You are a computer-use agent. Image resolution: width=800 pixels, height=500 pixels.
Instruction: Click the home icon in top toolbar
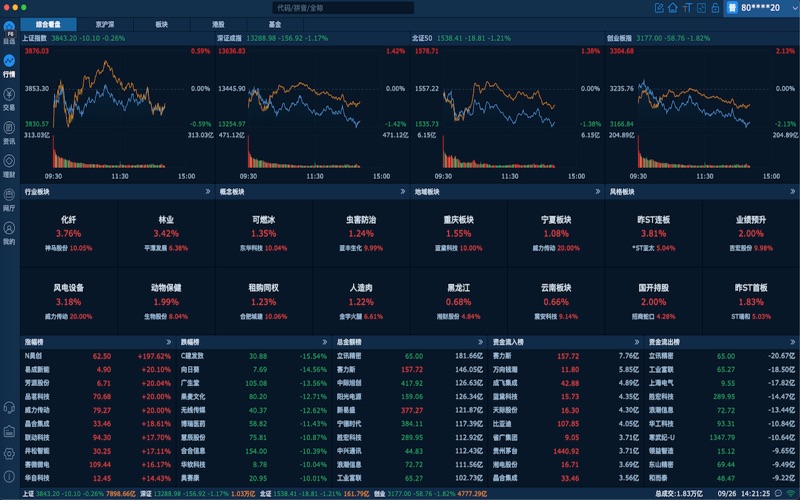pos(673,7)
